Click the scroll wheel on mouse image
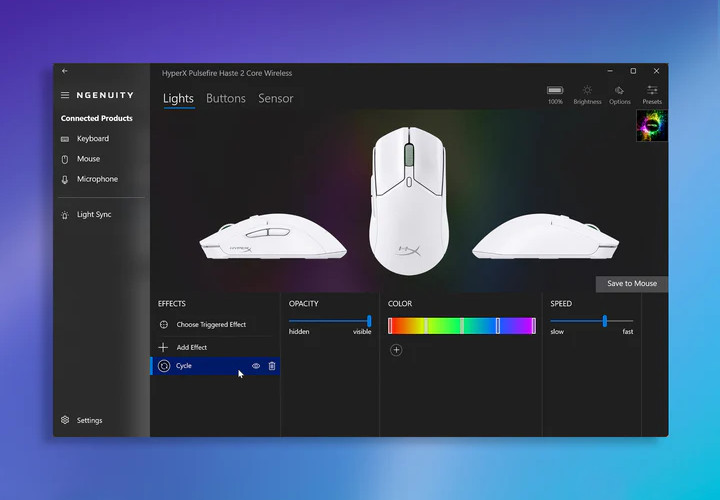The width and height of the screenshot is (720, 500). click(409, 155)
